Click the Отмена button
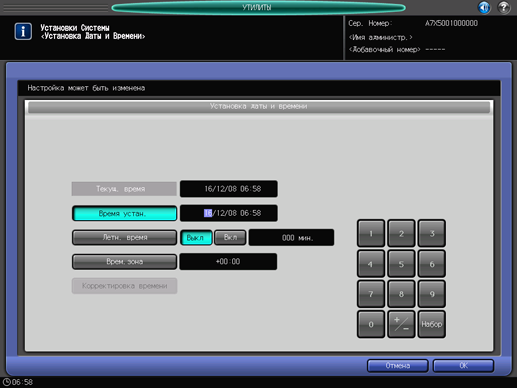 (398, 366)
